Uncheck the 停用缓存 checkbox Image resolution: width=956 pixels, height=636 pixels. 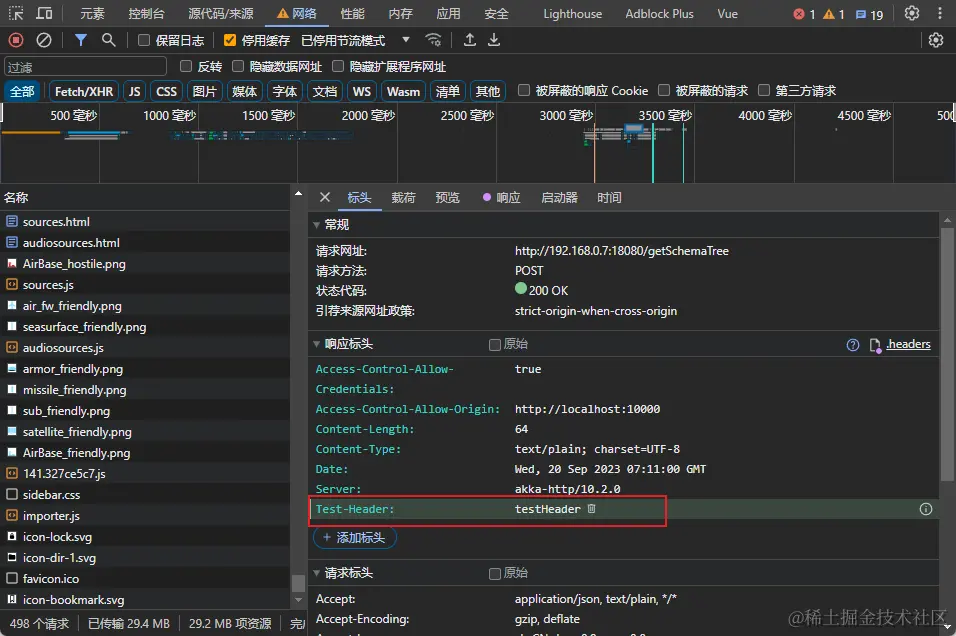(230, 40)
